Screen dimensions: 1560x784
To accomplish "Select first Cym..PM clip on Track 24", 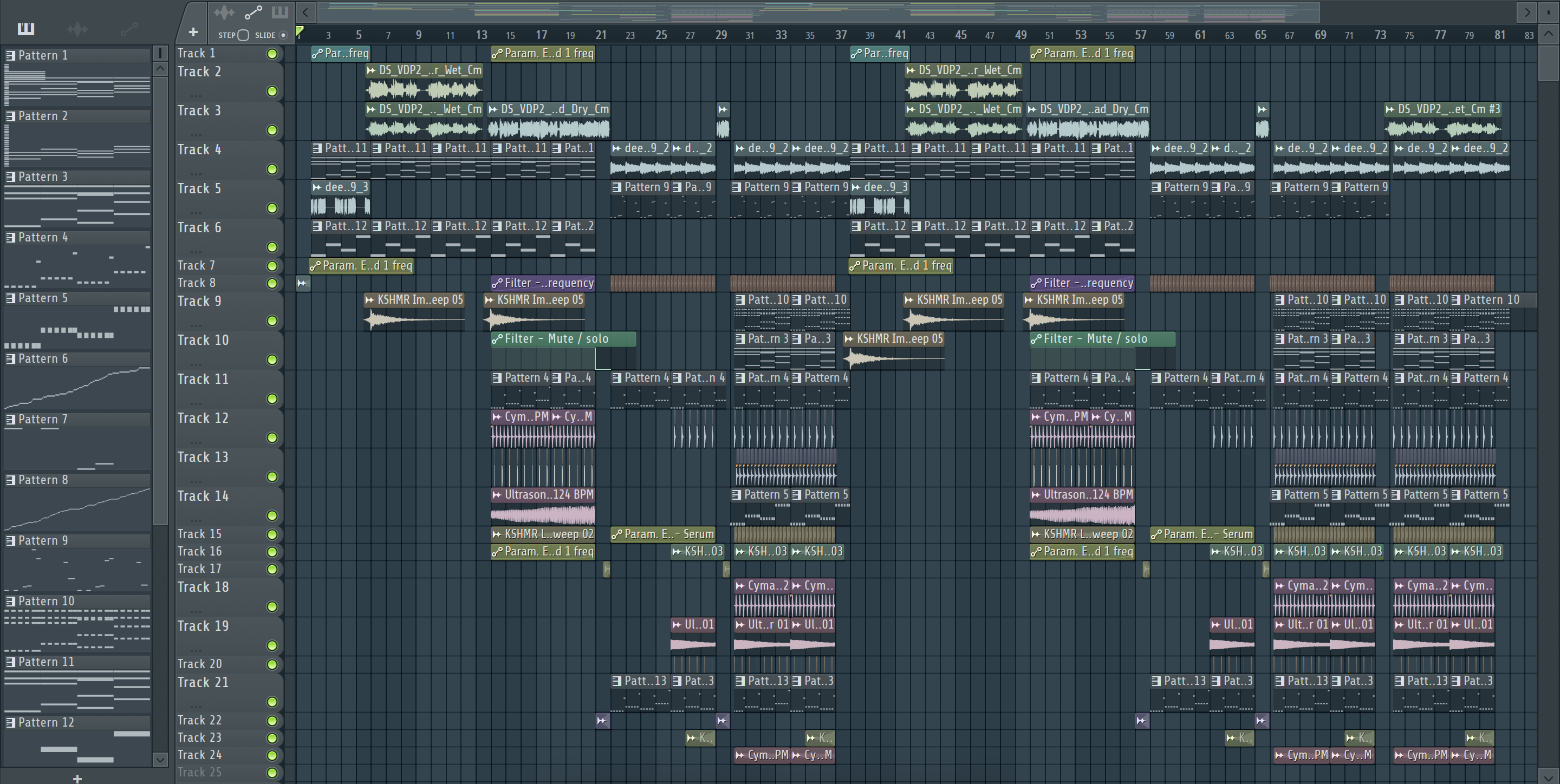I will click(x=762, y=755).
